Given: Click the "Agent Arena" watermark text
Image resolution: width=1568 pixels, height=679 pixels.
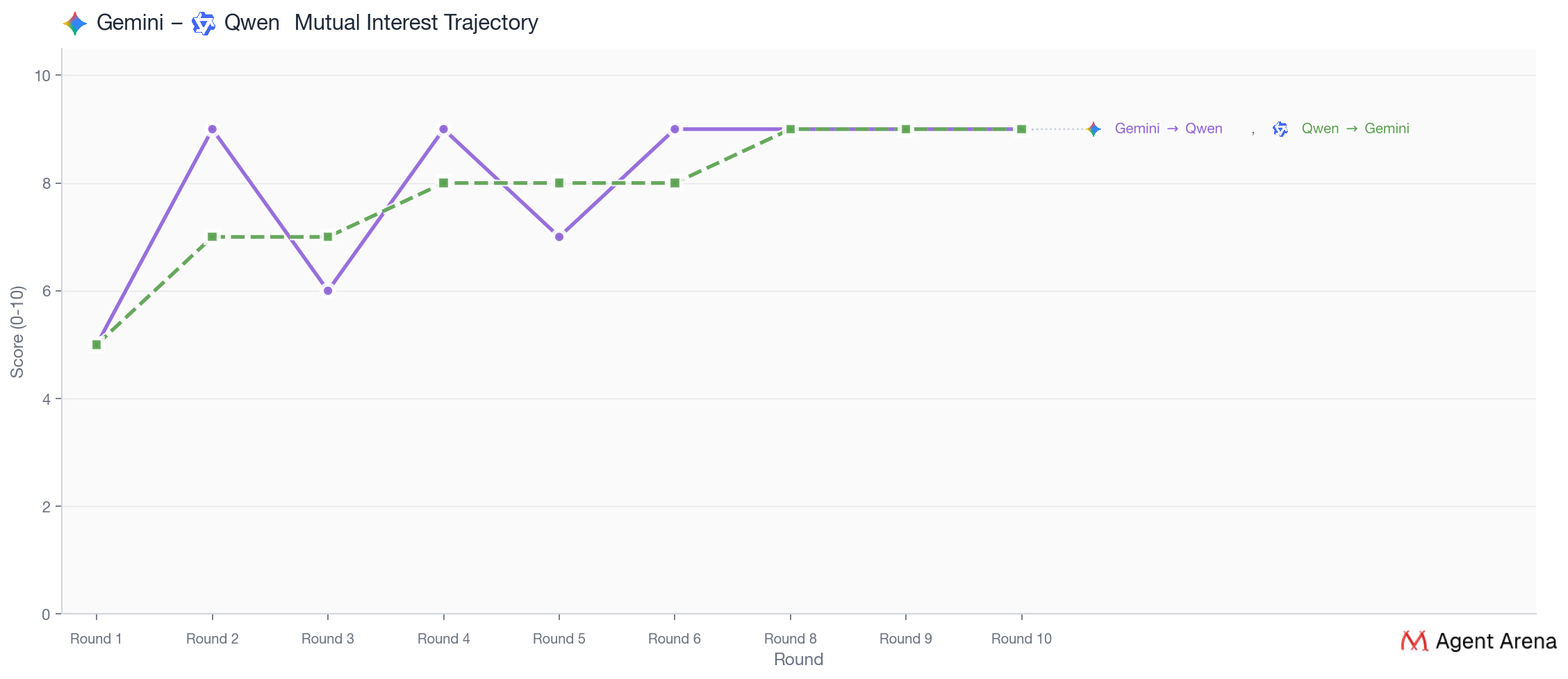Looking at the screenshot, I should pyautogui.click(x=1496, y=642).
